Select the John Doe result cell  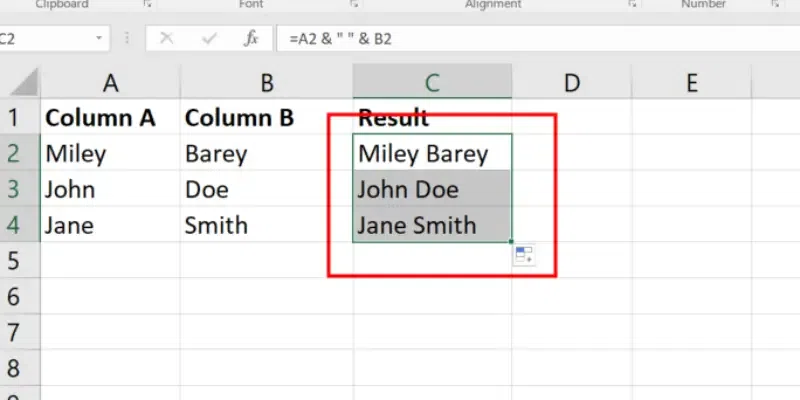tap(432, 189)
